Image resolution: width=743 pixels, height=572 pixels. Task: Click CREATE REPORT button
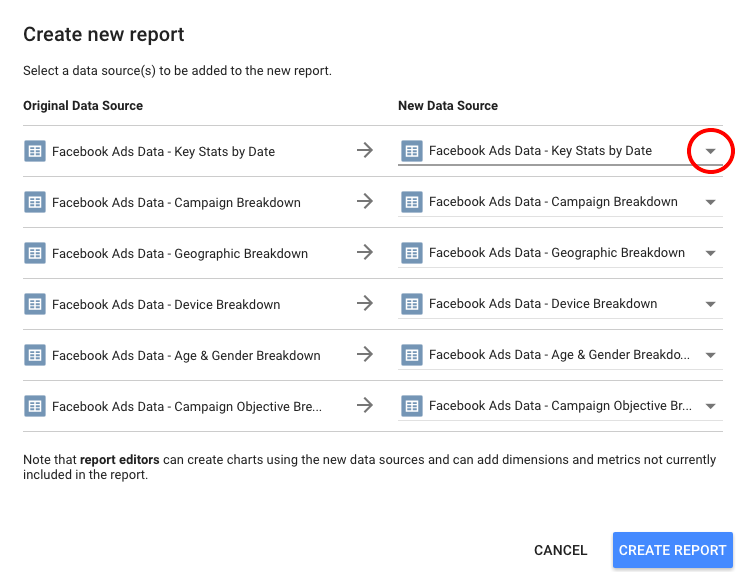[672, 550]
